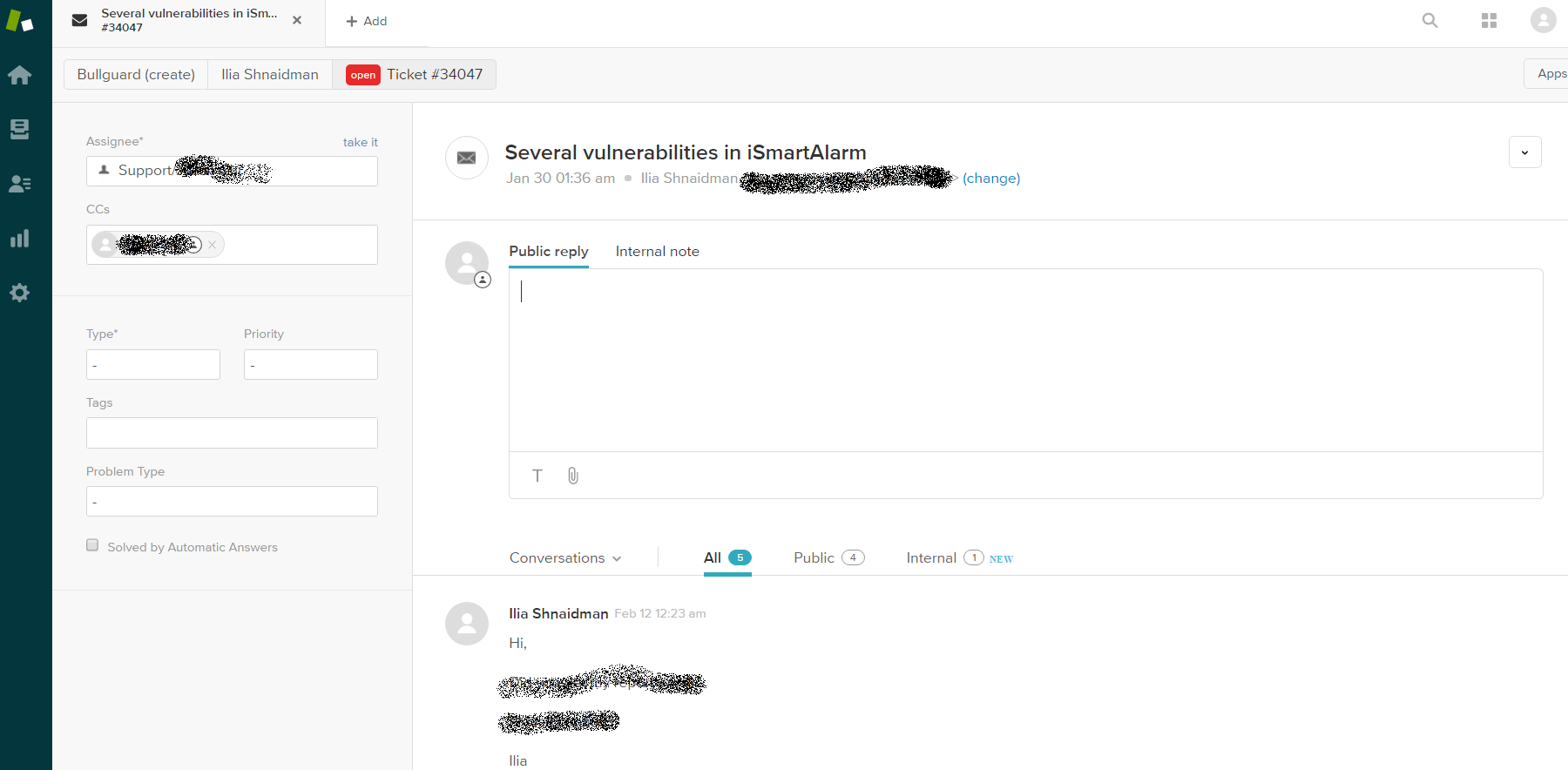The width and height of the screenshot is (1568, 770).
Task: Open the Priority dropdown
Action: pos(311,364)
